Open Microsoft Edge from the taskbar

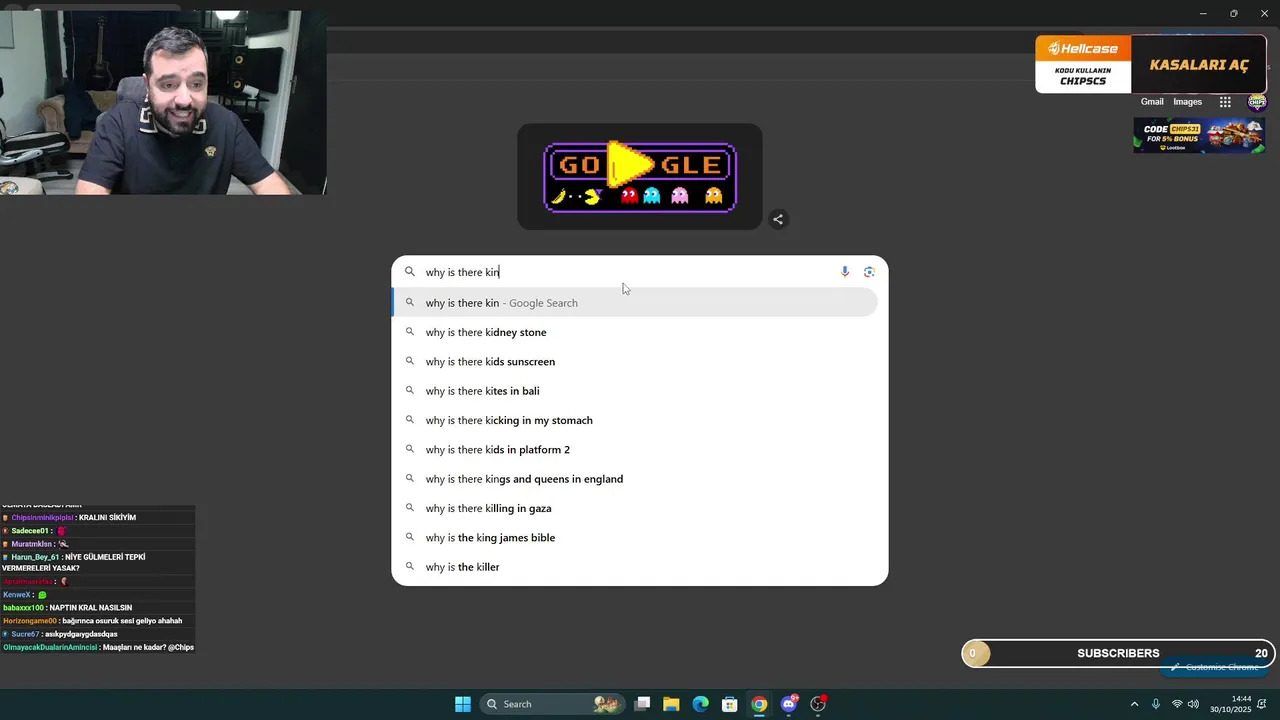(x=701, y=704)
